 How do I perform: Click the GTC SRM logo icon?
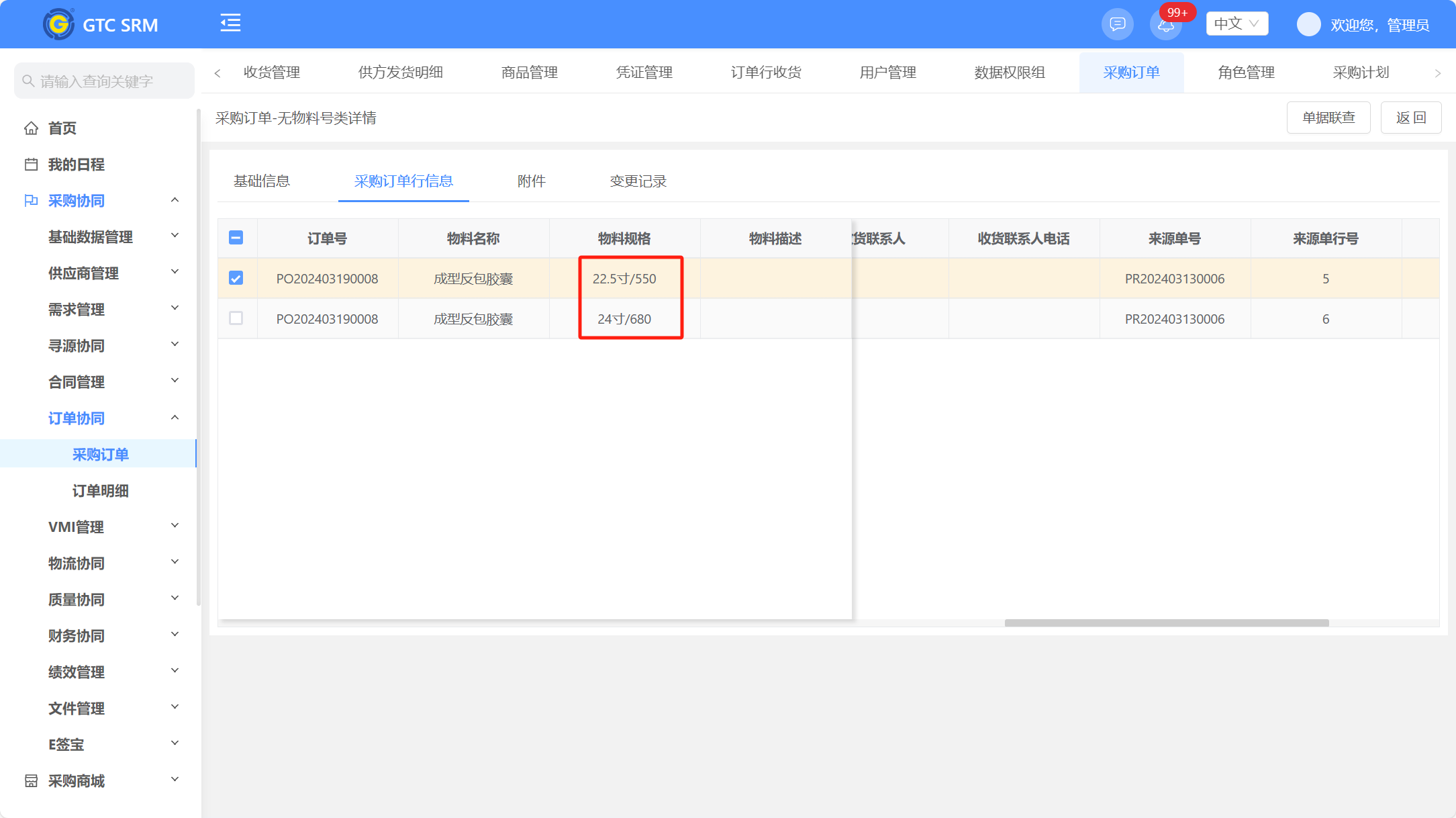coord(58,24)
